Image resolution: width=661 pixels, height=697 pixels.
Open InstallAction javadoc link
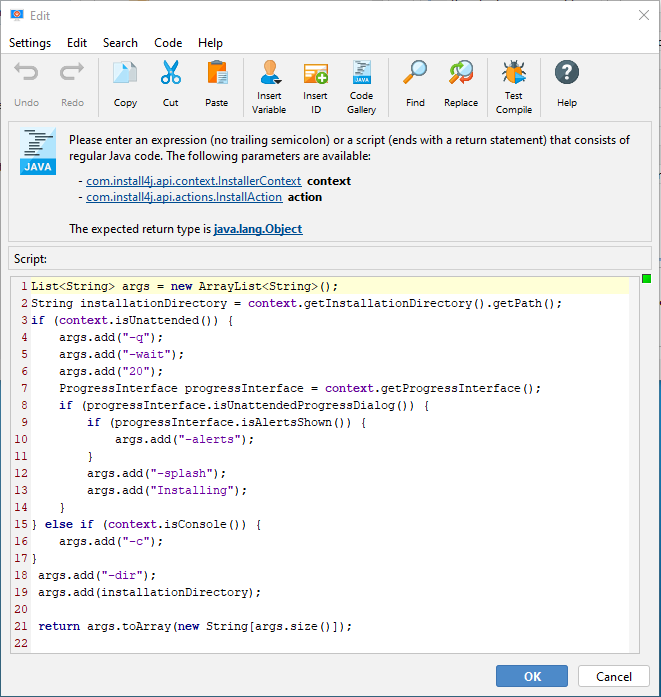[184, 197]
